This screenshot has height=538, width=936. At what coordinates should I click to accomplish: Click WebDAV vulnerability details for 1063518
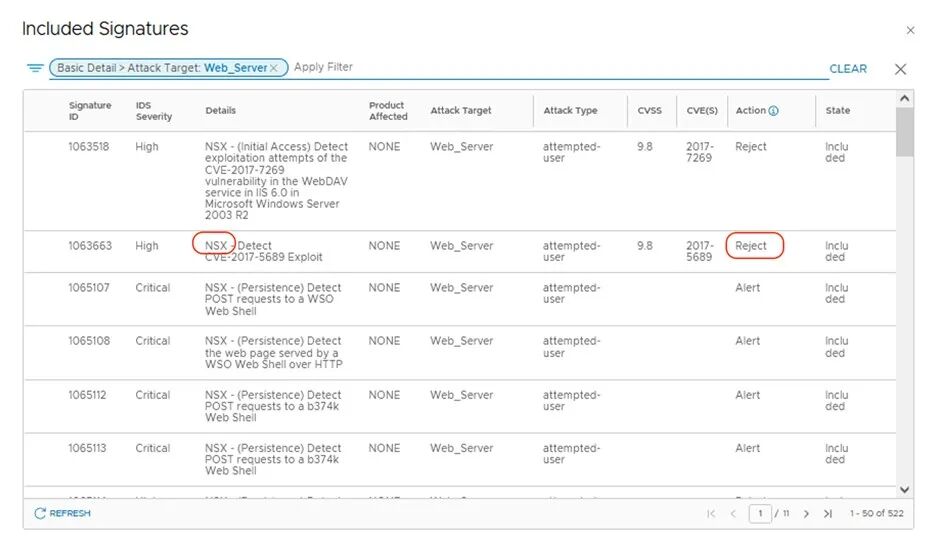tap(276, 180)
